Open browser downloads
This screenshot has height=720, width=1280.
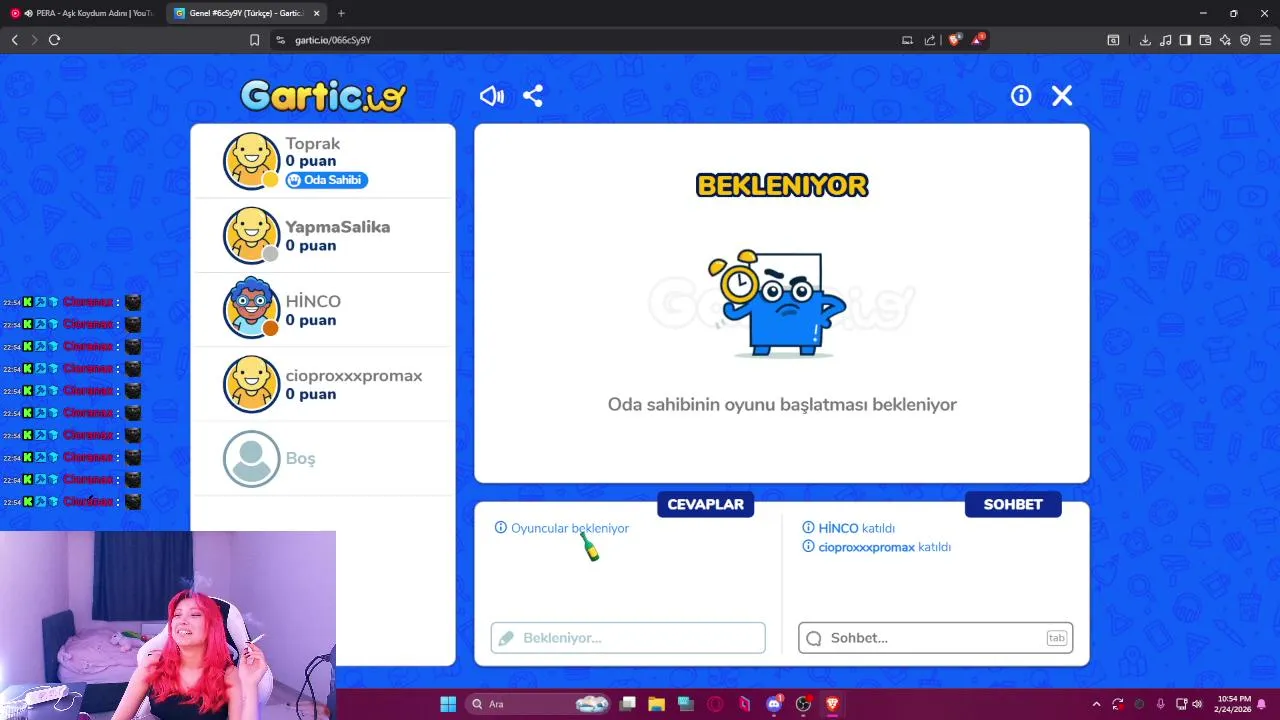(x=1145, y=40)
